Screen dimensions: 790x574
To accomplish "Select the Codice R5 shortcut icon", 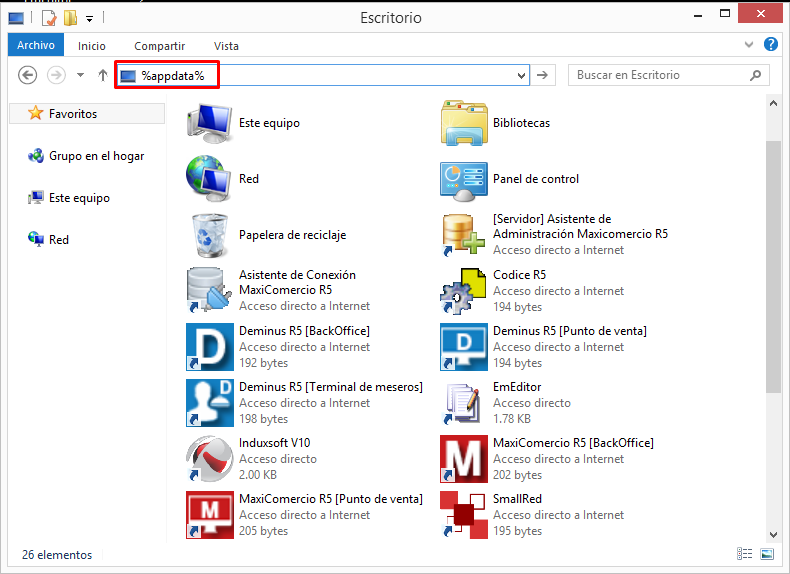I will (x=464, y=291).
